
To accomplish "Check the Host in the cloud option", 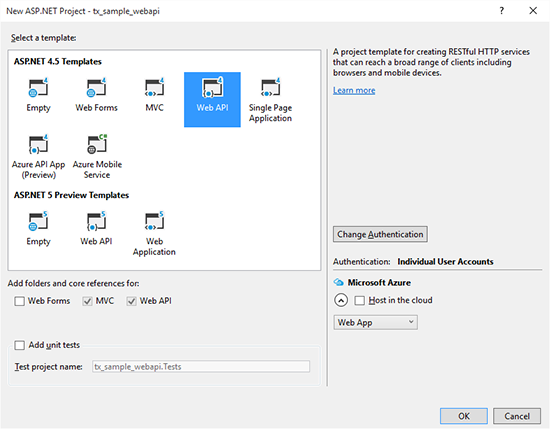I will 360,301.
